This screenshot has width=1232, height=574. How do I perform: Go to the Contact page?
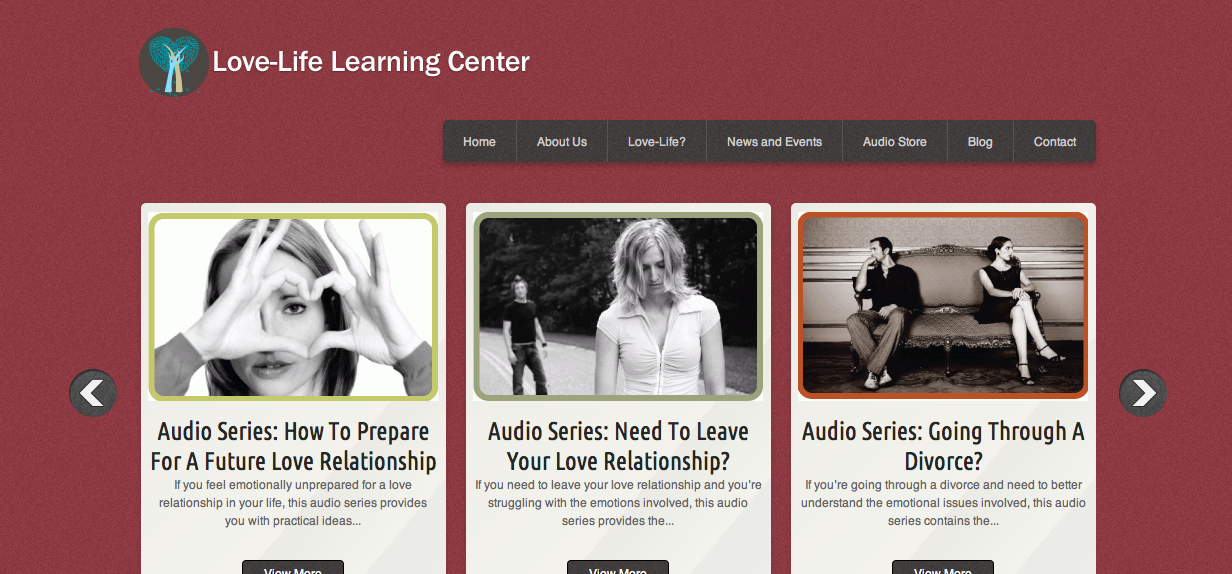click(1055, 141)
